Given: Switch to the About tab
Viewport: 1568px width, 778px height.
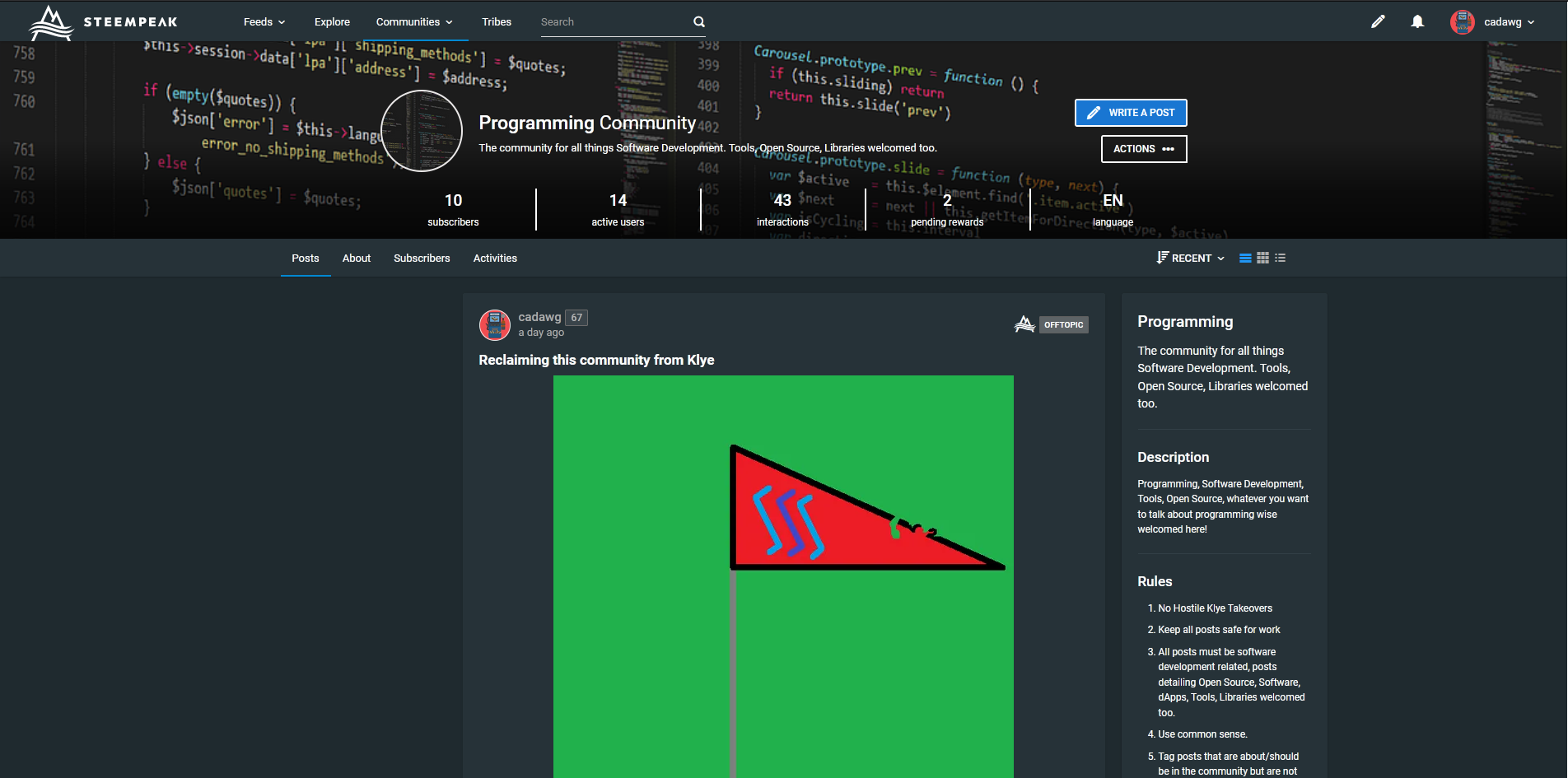Looking at the screenshot, I should [357, 259].
